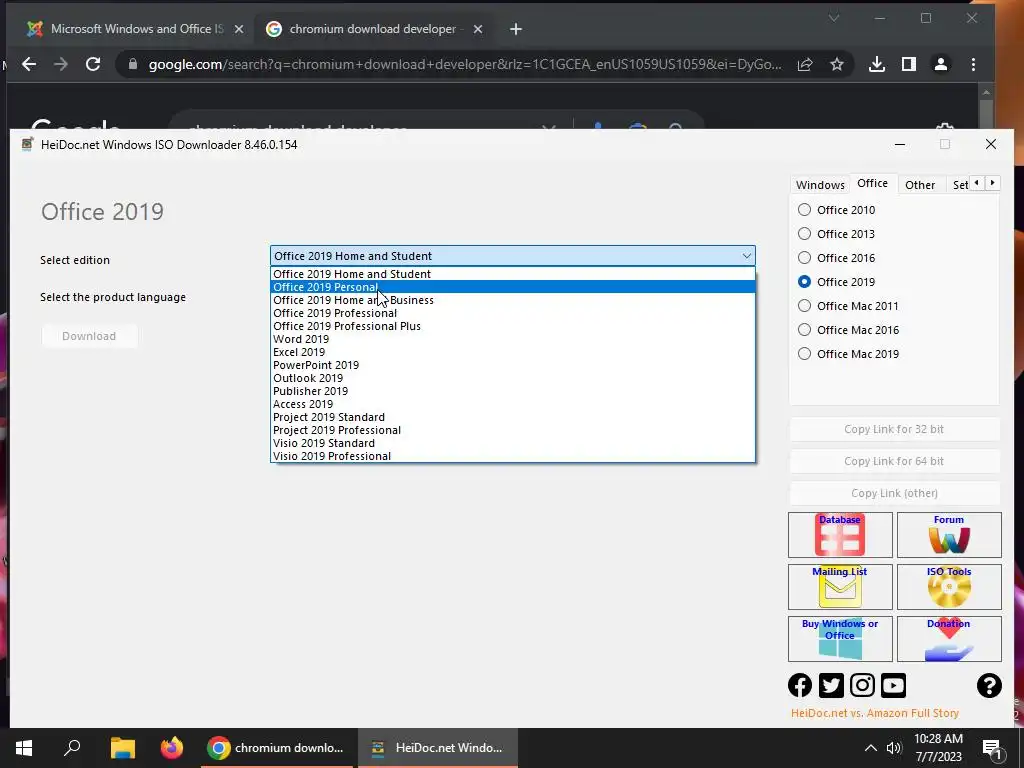Screen dimensions: 1024x768
Task: Choose Office 2019 Personal from list
Action: point(513,287)
